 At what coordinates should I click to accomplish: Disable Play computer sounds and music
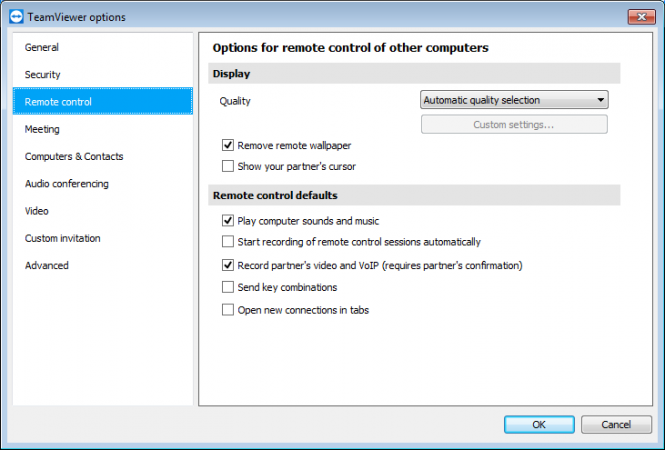click(x=228, y=221)
